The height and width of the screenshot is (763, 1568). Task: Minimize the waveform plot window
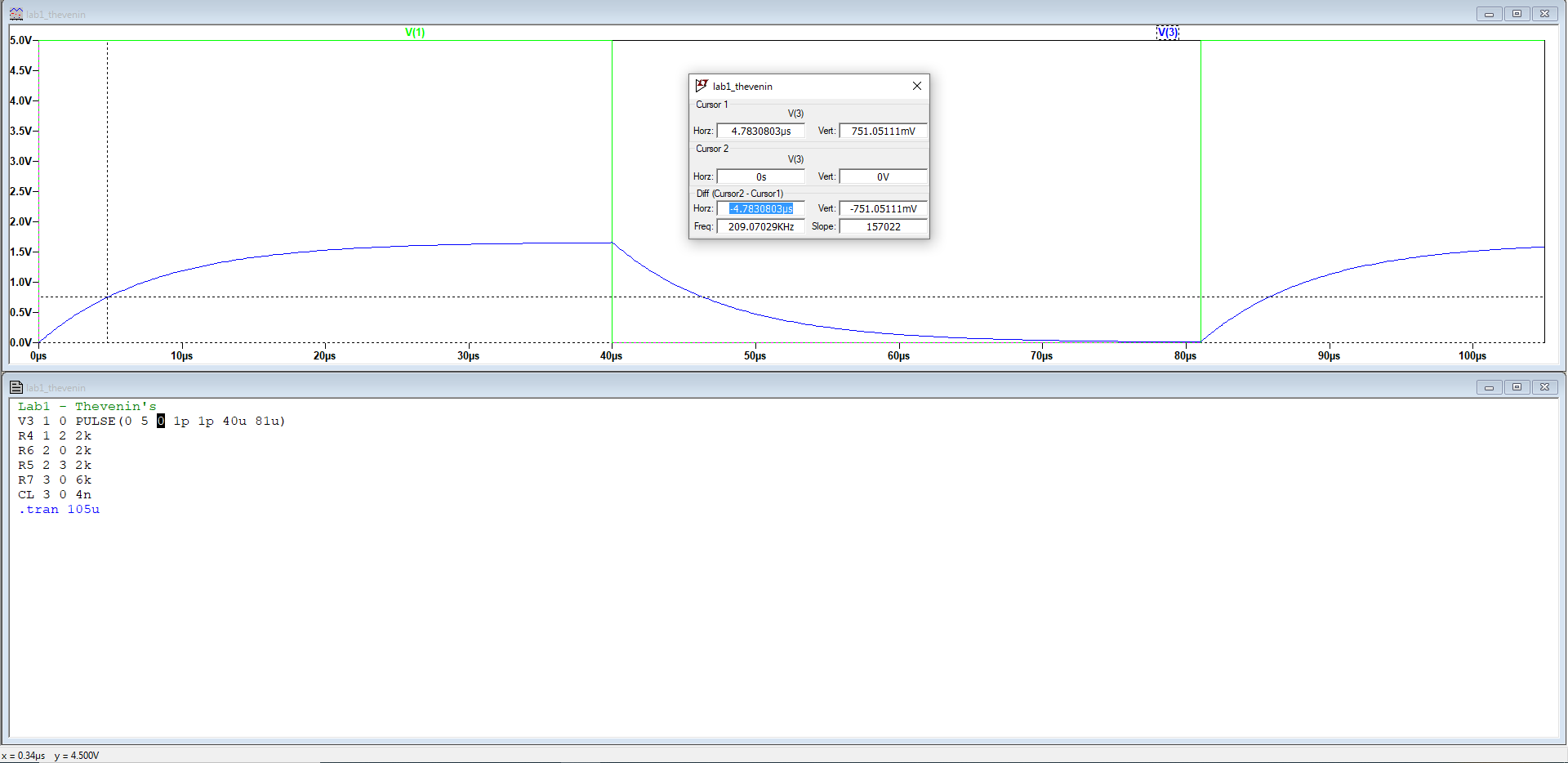pyautogui.click(x=1489, y=14)
